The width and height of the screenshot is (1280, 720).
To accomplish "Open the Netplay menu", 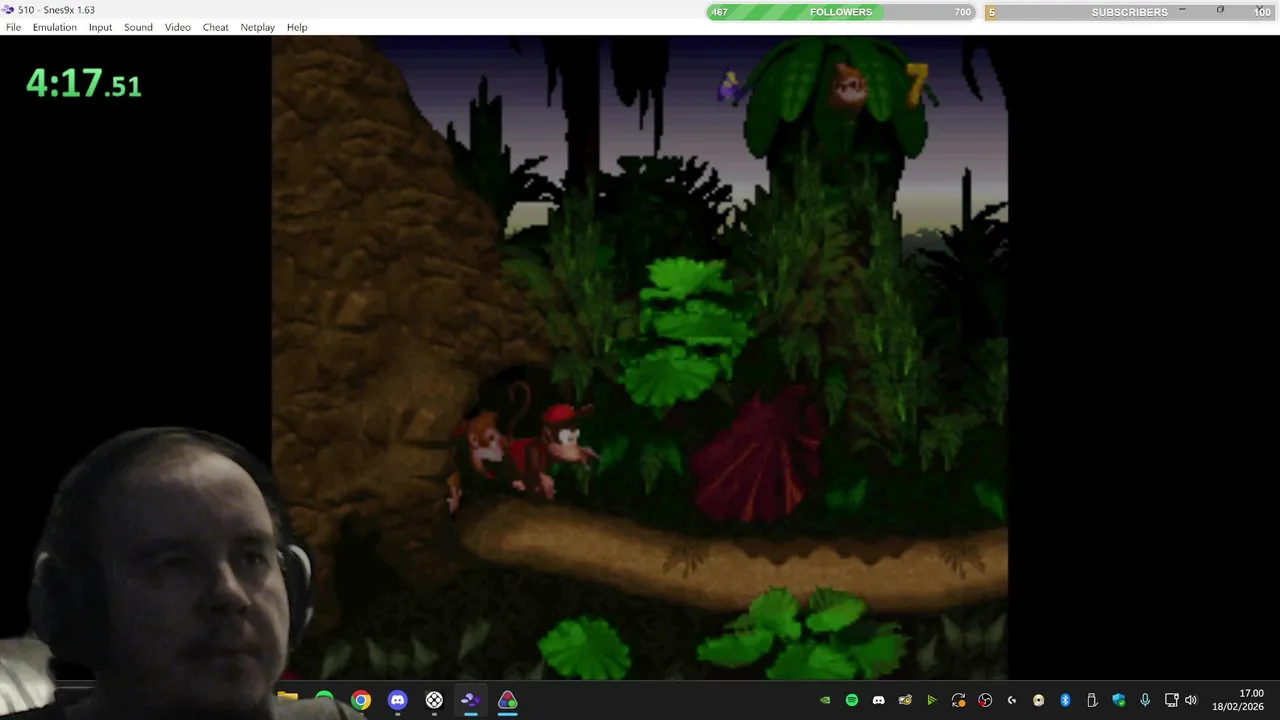I will click(x=257, y=27).
